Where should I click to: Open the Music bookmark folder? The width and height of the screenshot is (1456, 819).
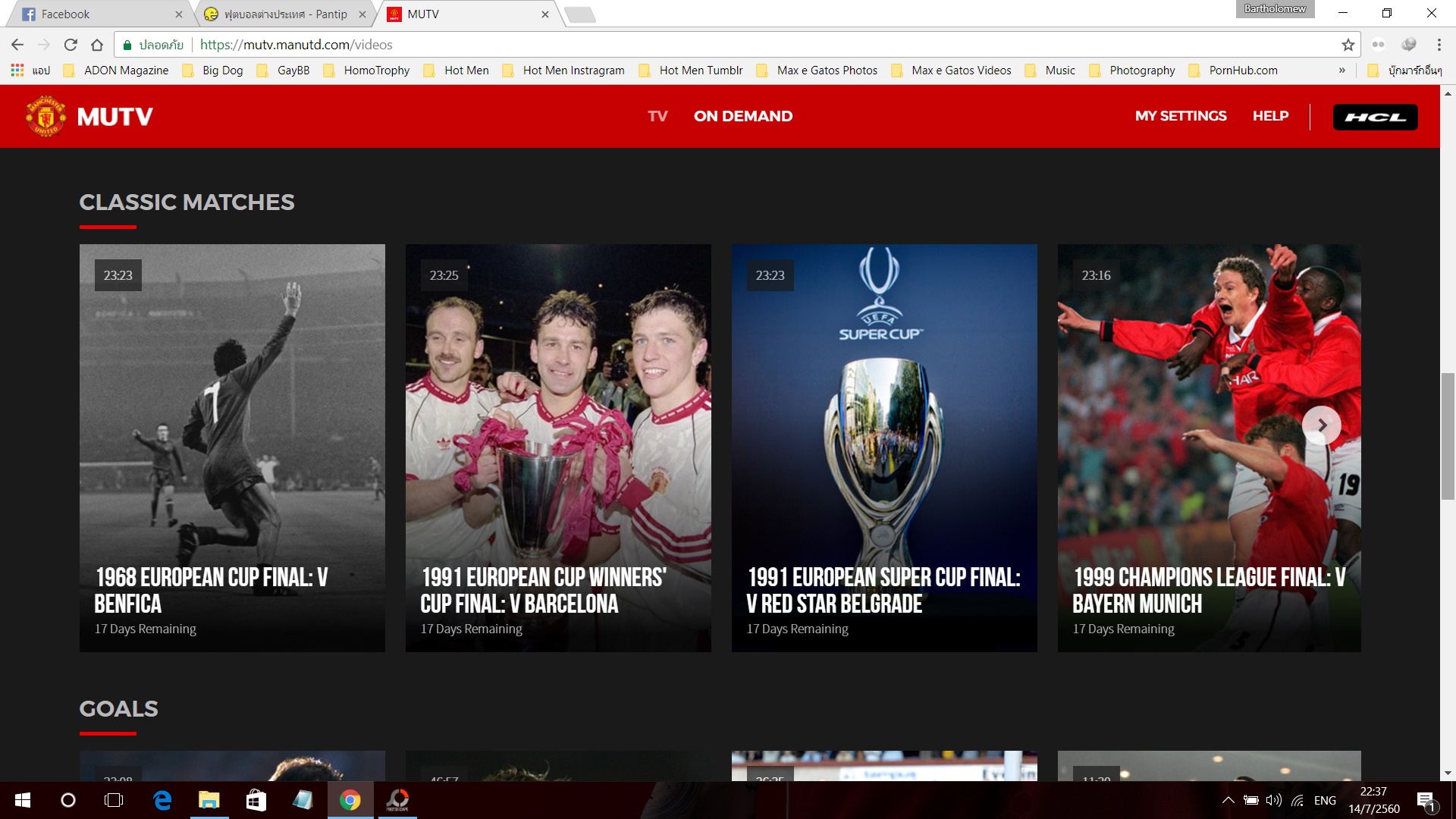[1050, 71]
